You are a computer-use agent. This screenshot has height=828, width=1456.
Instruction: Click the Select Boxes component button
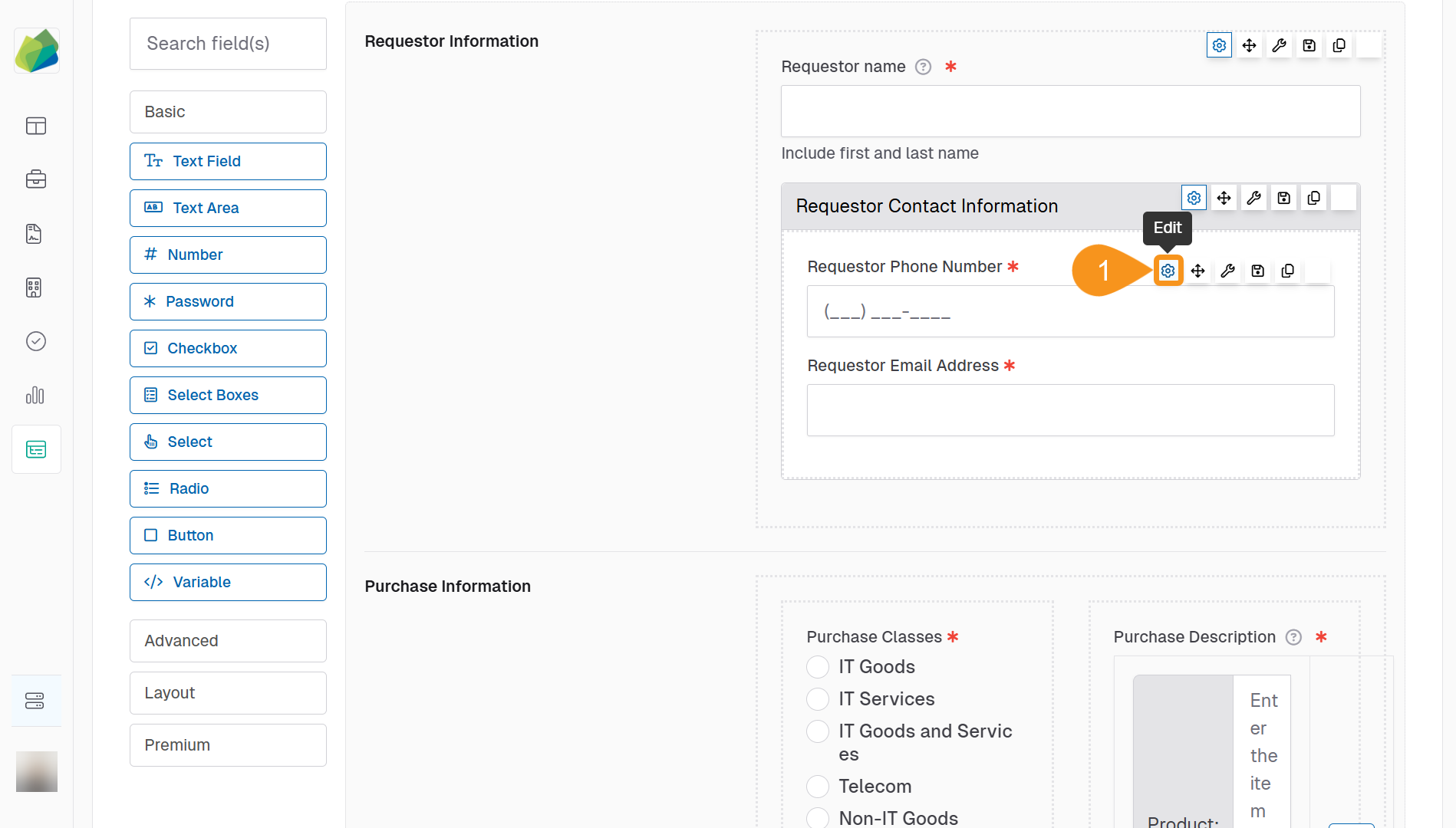click(228, 396)
